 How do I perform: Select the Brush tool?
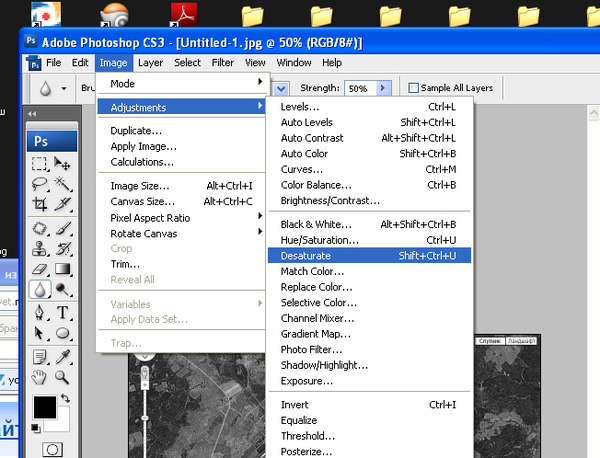tap(62, 228)
